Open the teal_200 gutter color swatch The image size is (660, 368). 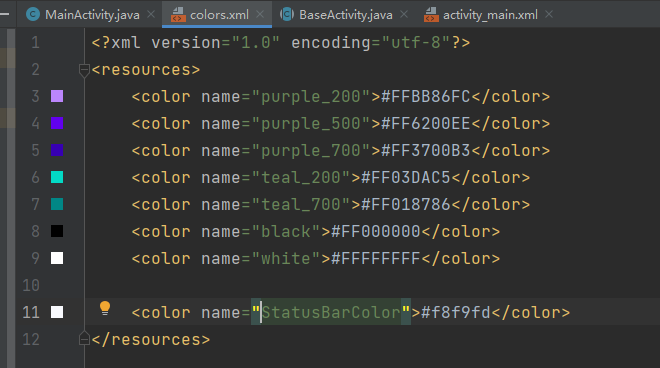(57, 177)
